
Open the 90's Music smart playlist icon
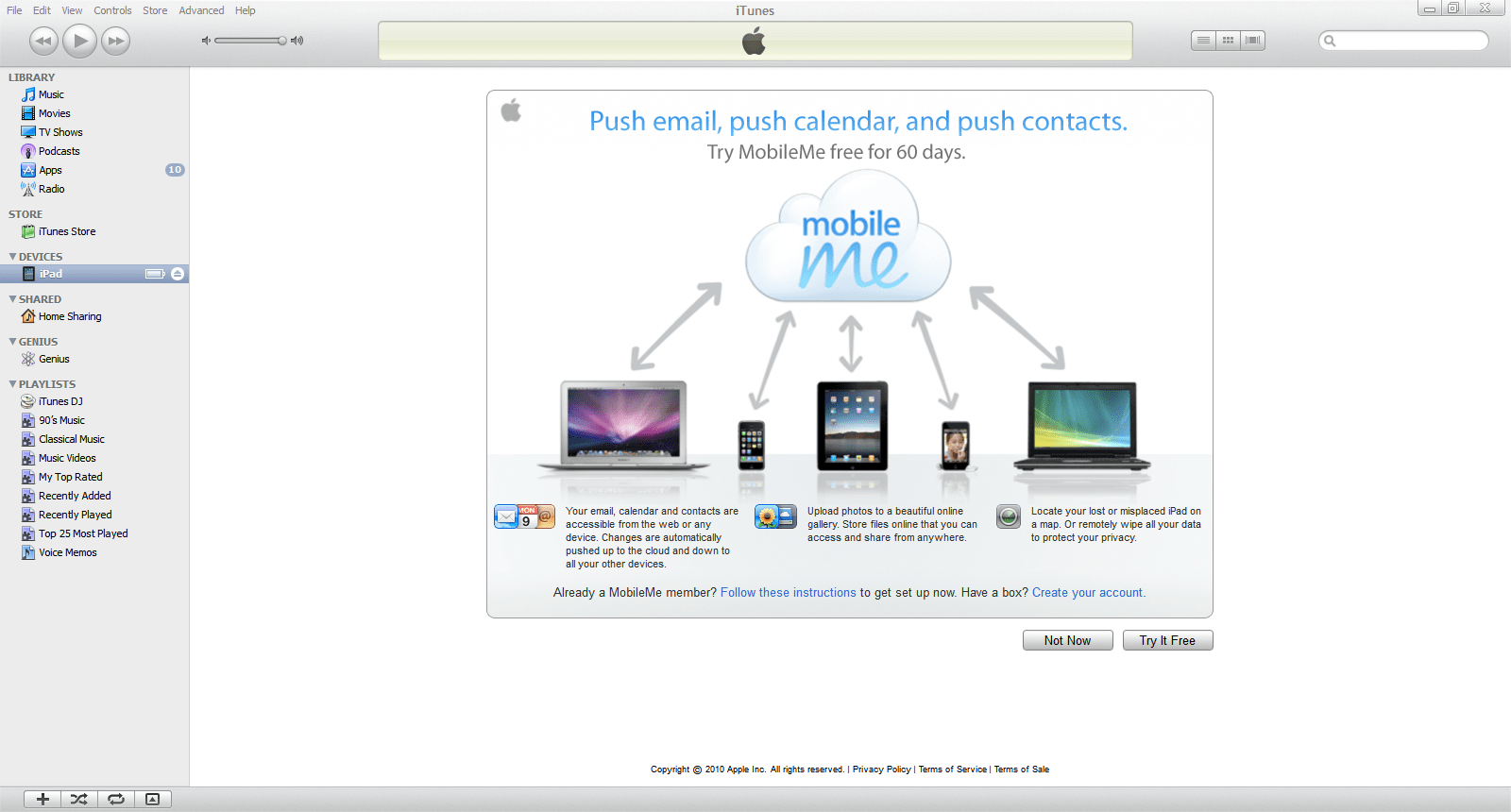28,420
